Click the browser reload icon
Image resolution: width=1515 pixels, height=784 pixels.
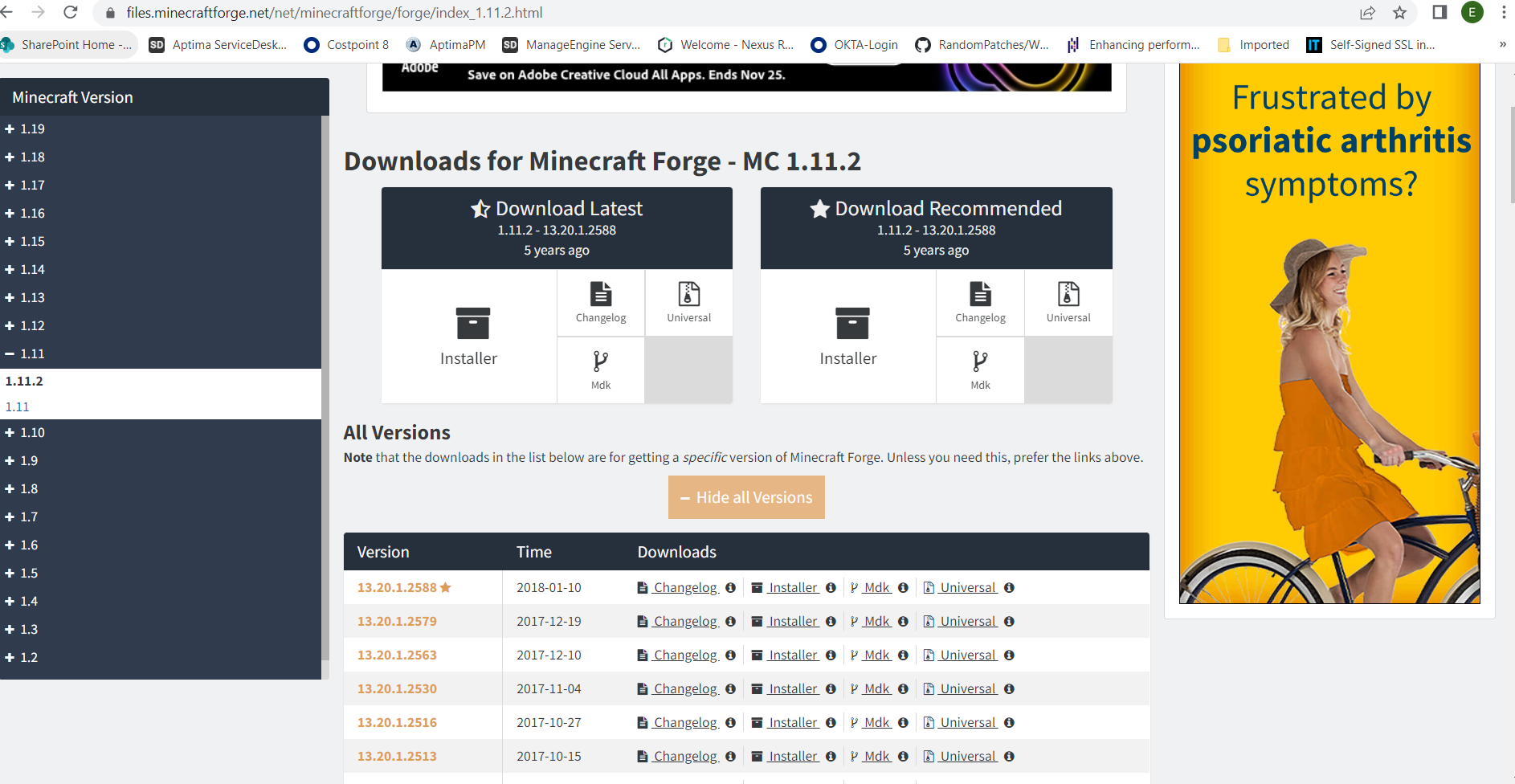(x=71, y=13)
